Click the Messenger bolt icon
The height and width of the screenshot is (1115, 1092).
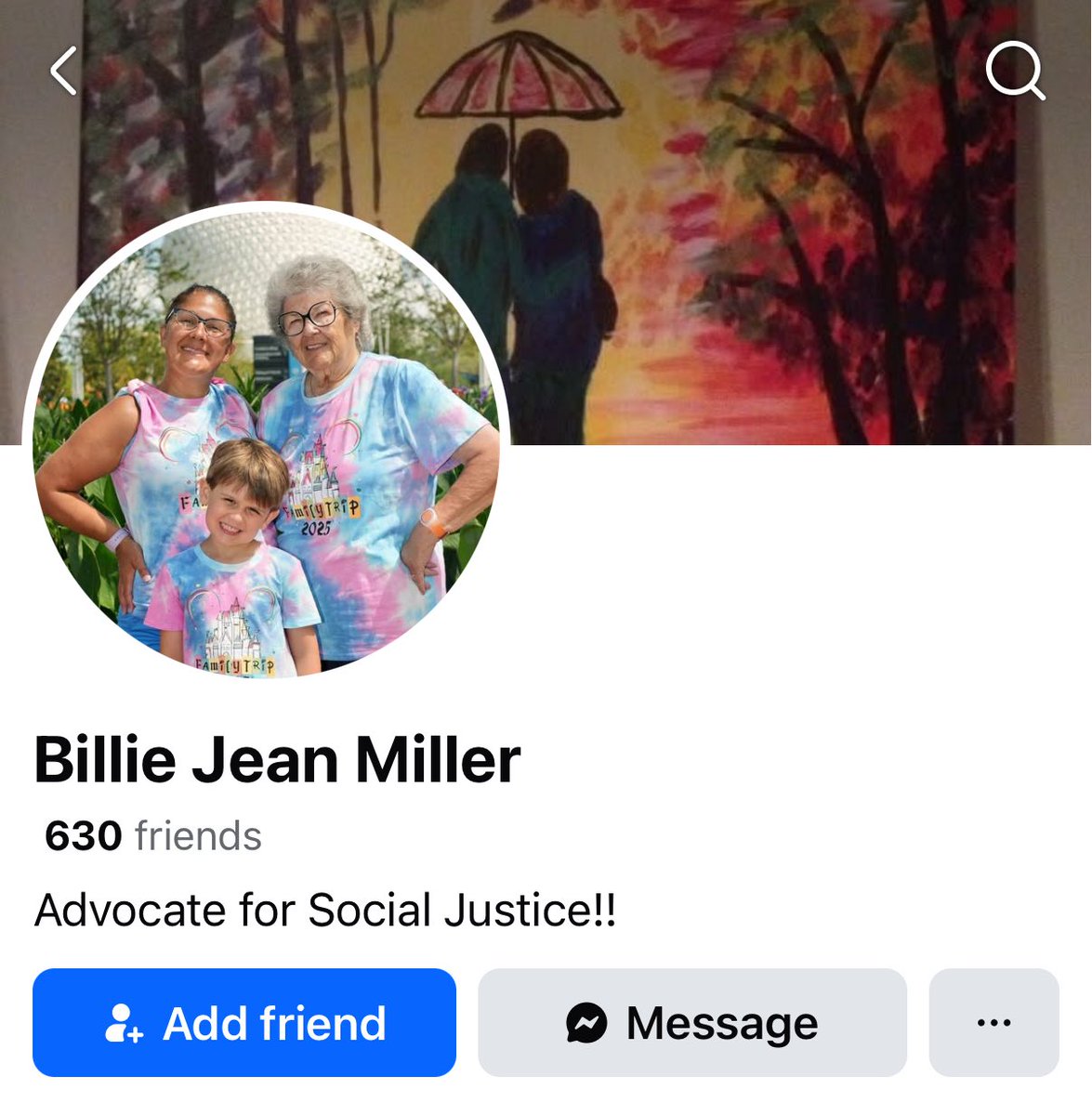(x=586, y=1023)
